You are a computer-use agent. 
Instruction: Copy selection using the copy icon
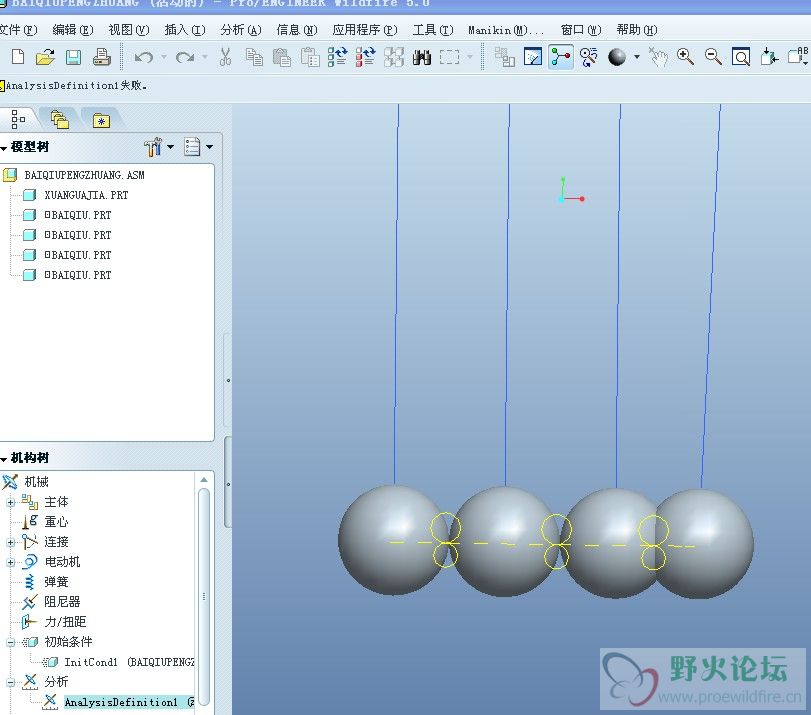tap(254, 57)
